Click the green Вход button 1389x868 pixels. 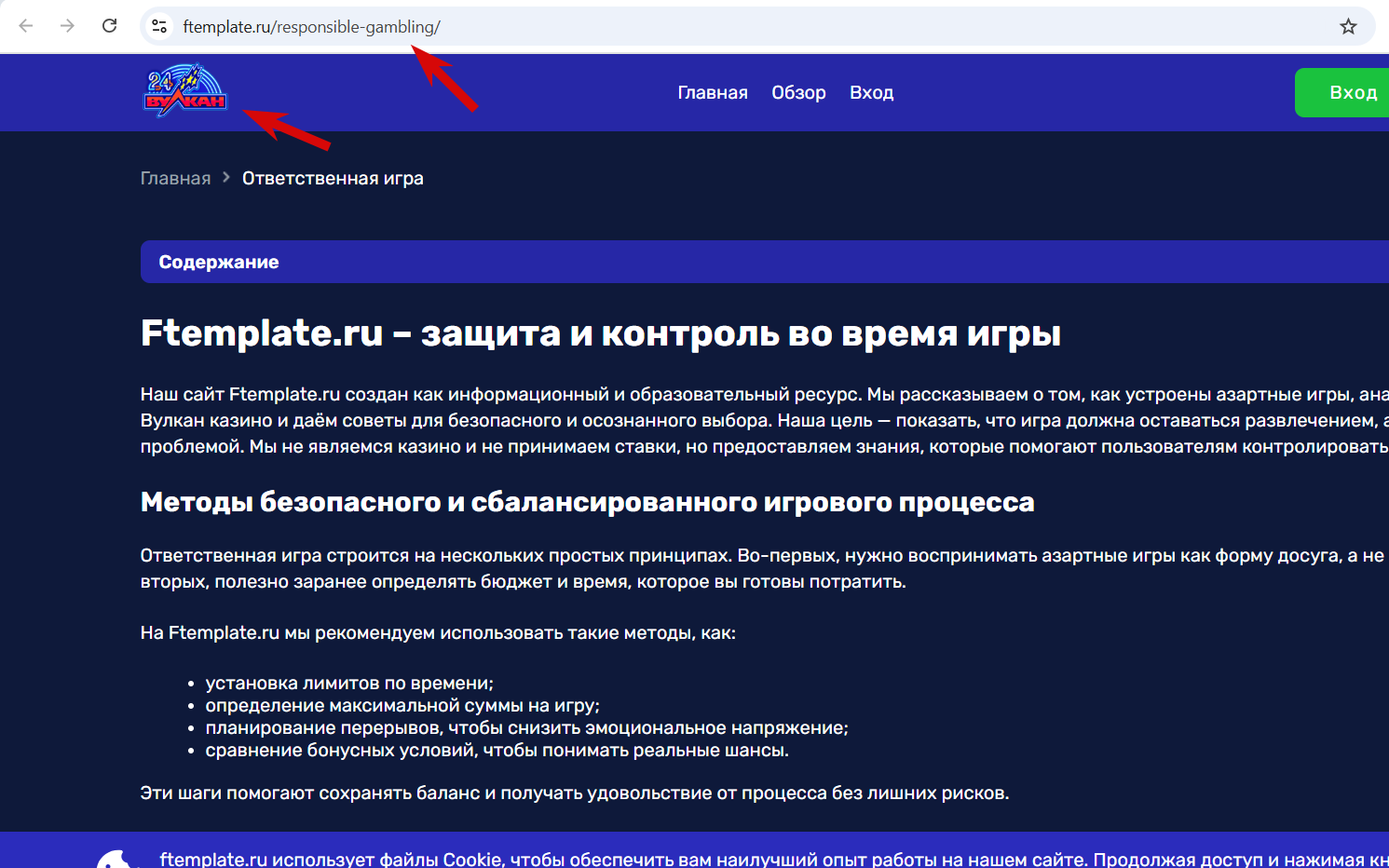tap(1342, 92)
